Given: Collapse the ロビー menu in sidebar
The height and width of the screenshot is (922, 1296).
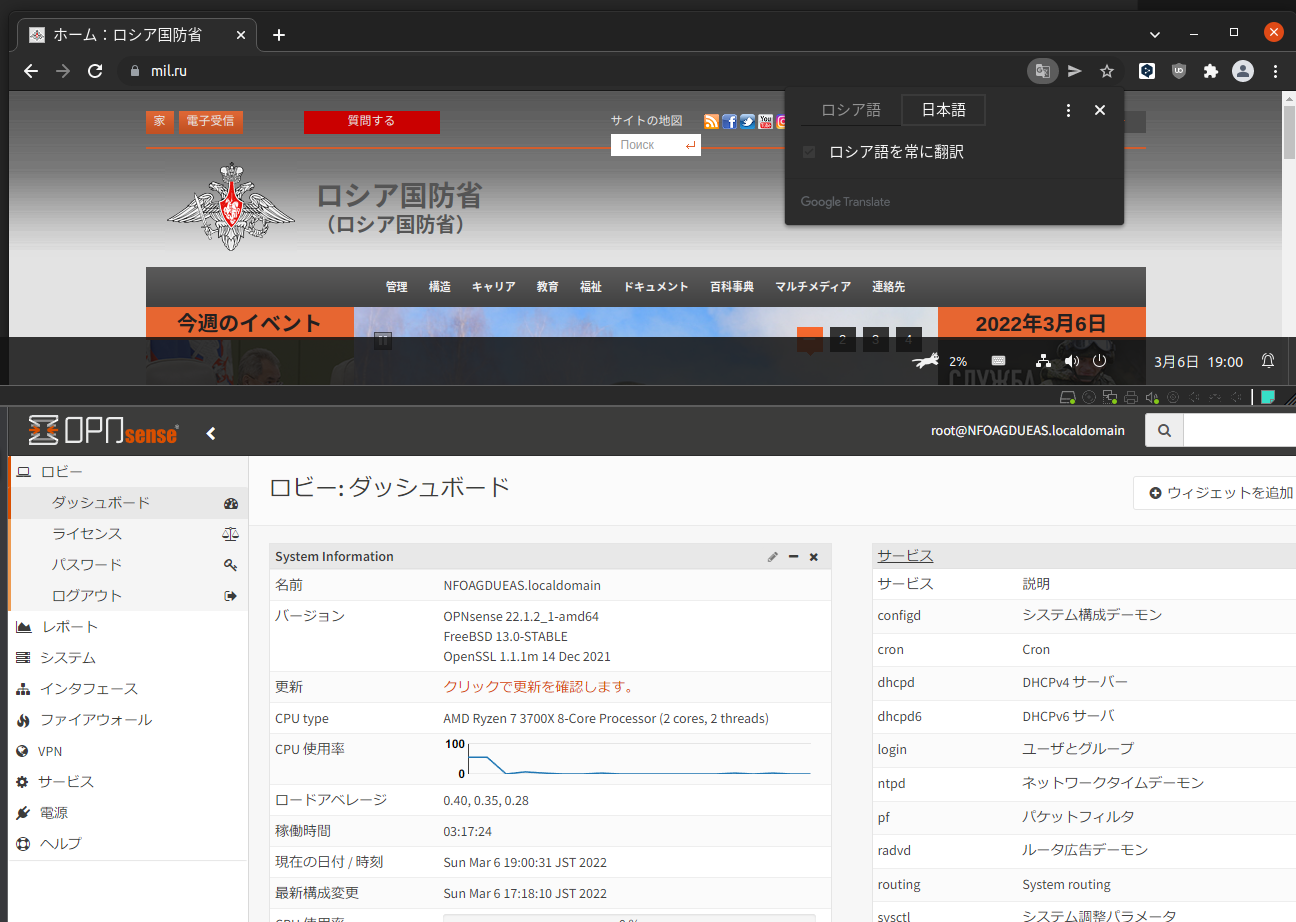Looking at the screenshot, I should click(128, 472).
